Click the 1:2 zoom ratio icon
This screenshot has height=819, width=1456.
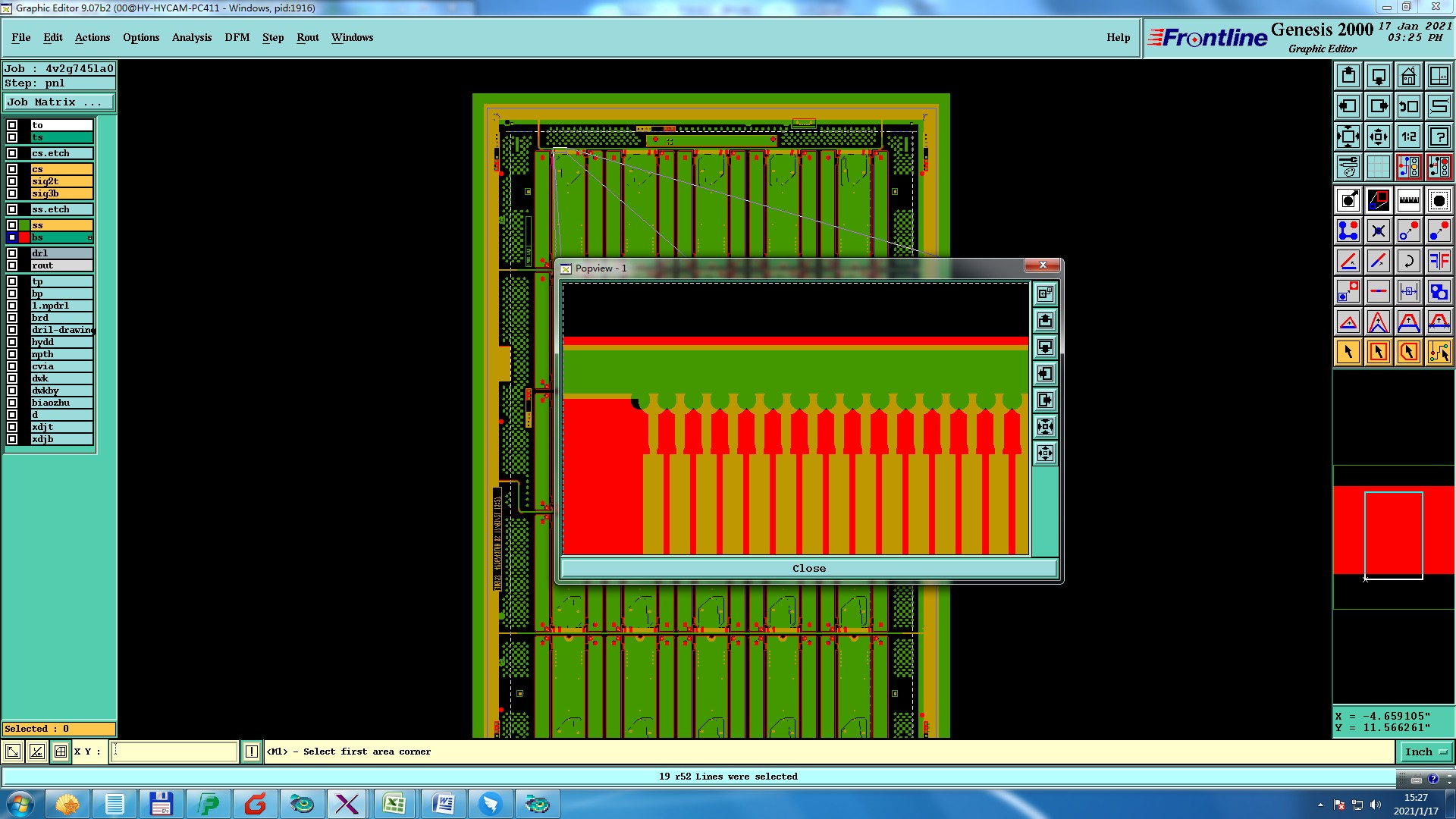click(x=1408, y=136)
